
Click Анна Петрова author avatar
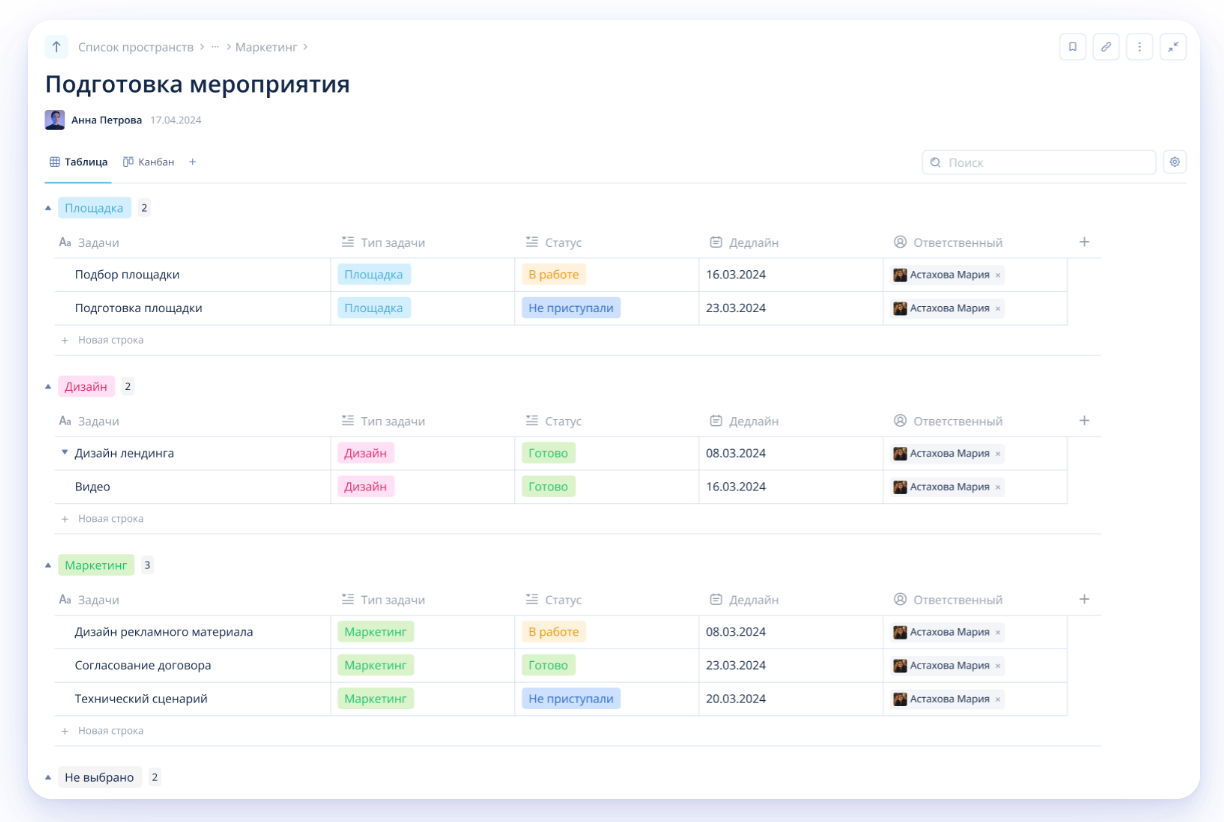pyautogui.click(x=55, y=120)
